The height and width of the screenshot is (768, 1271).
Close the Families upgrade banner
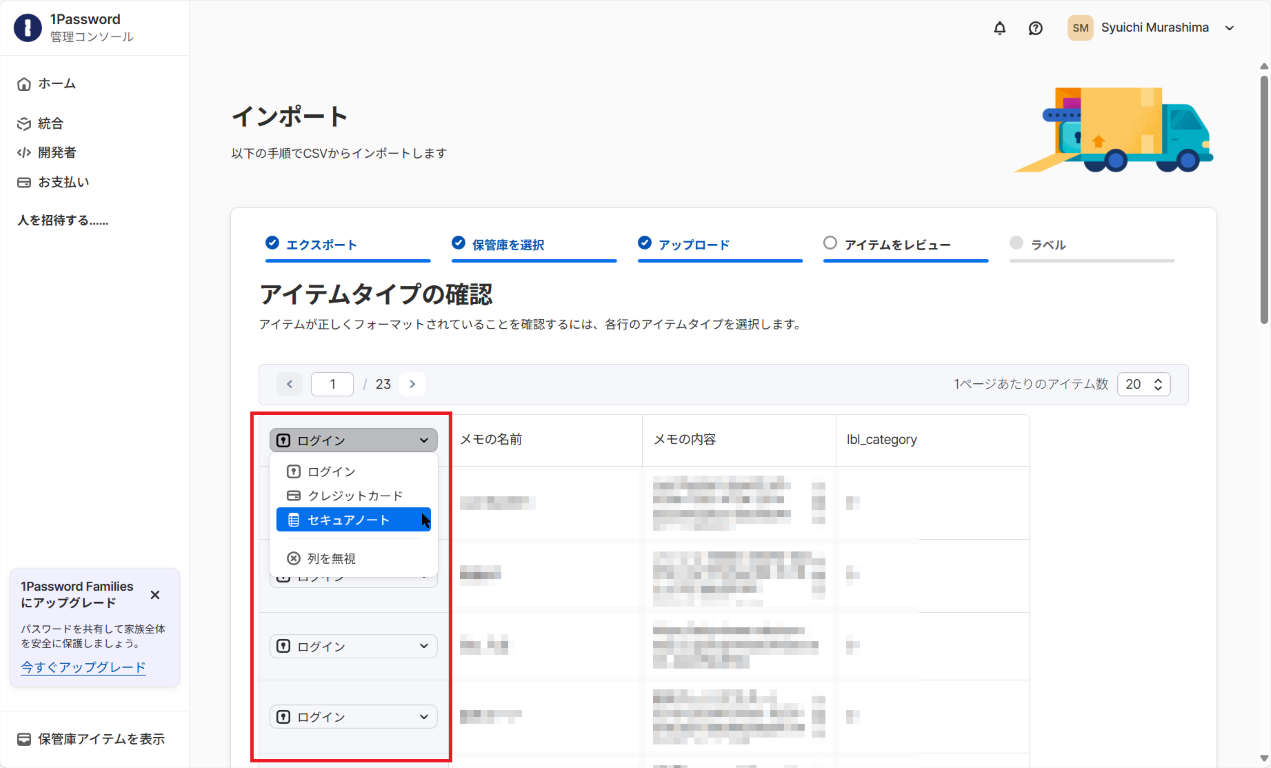tap(155, 595)
